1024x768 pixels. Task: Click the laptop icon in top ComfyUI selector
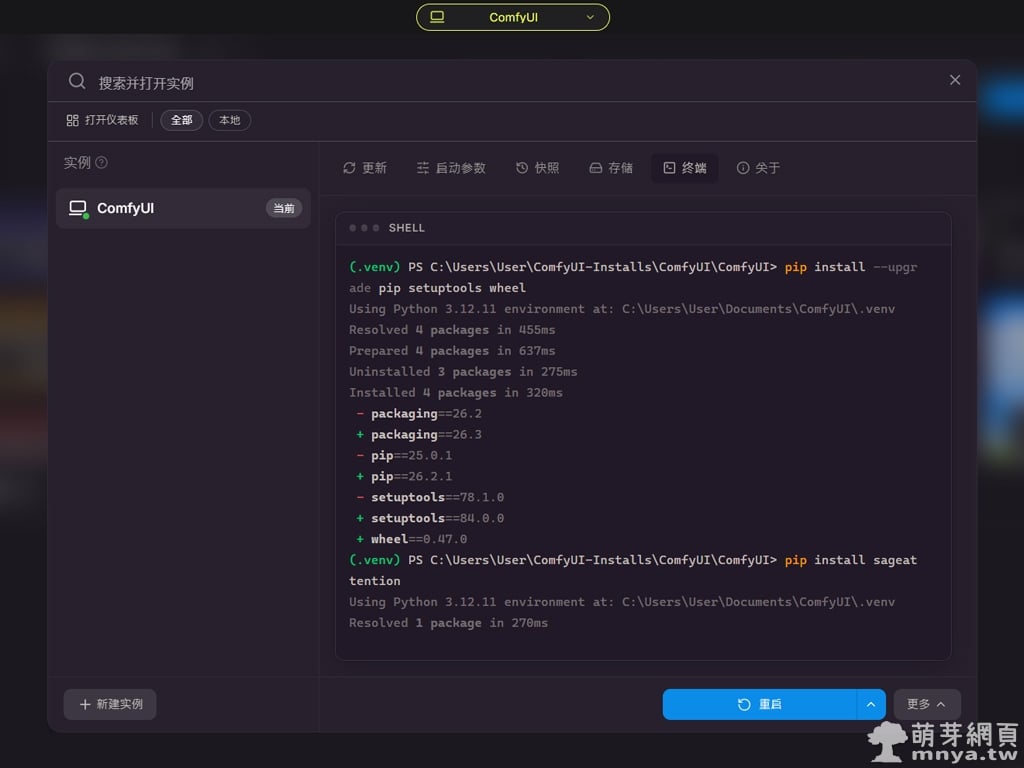[438, 17]
